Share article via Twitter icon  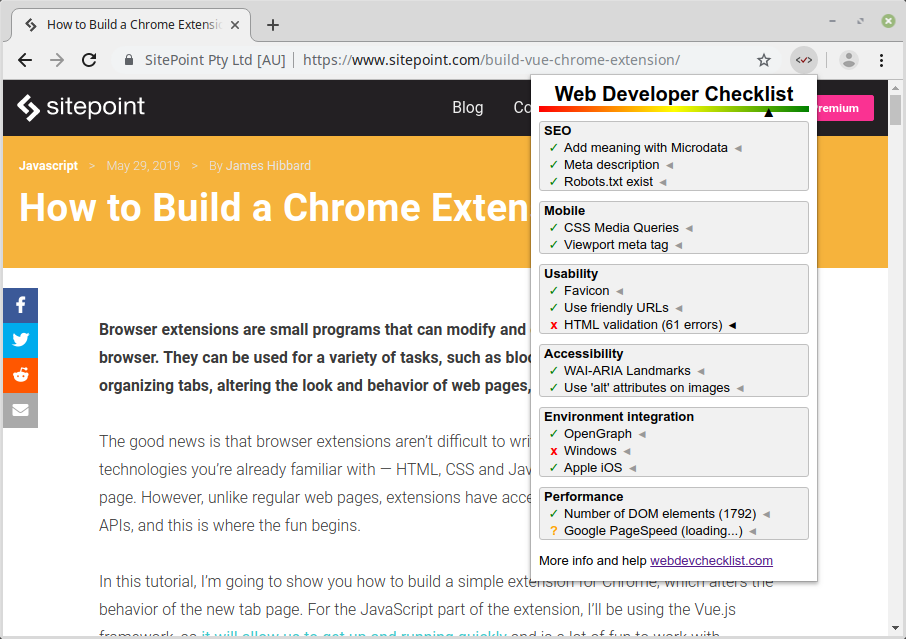(x=20, y=340)
